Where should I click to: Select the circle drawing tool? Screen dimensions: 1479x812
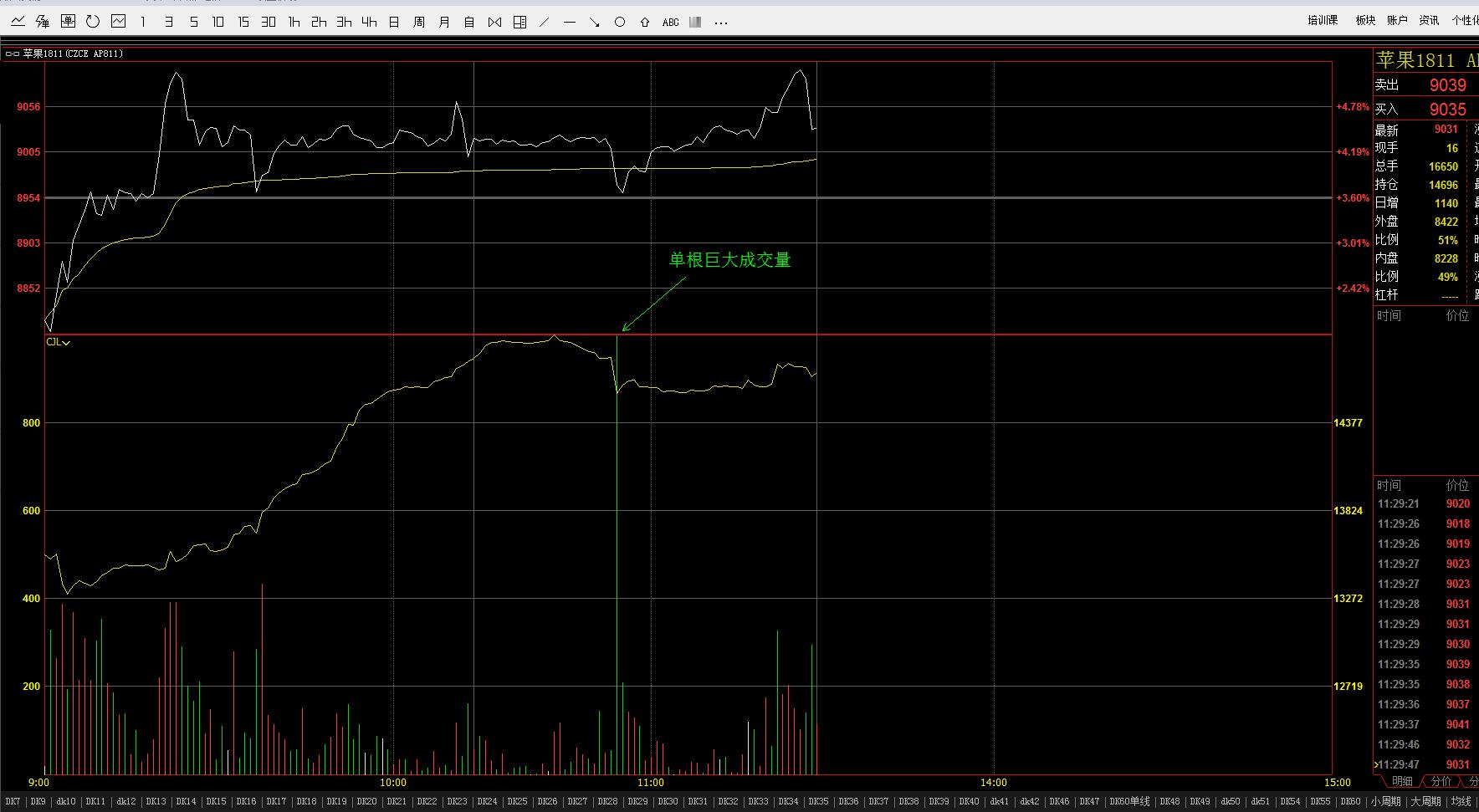click(x=620, y=23)
